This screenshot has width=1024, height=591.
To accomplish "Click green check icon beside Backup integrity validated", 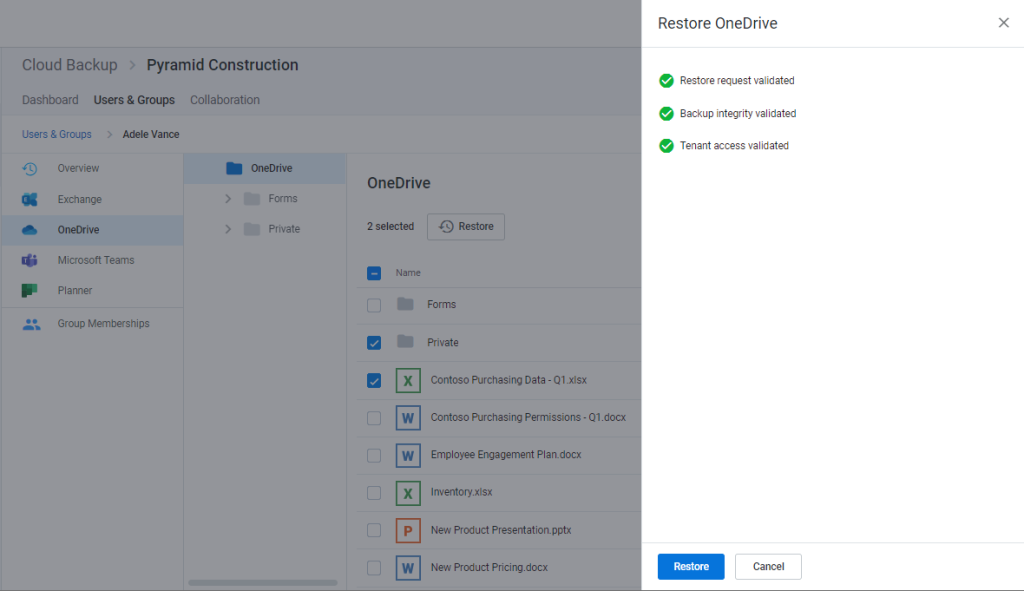I will coord(666,114).
